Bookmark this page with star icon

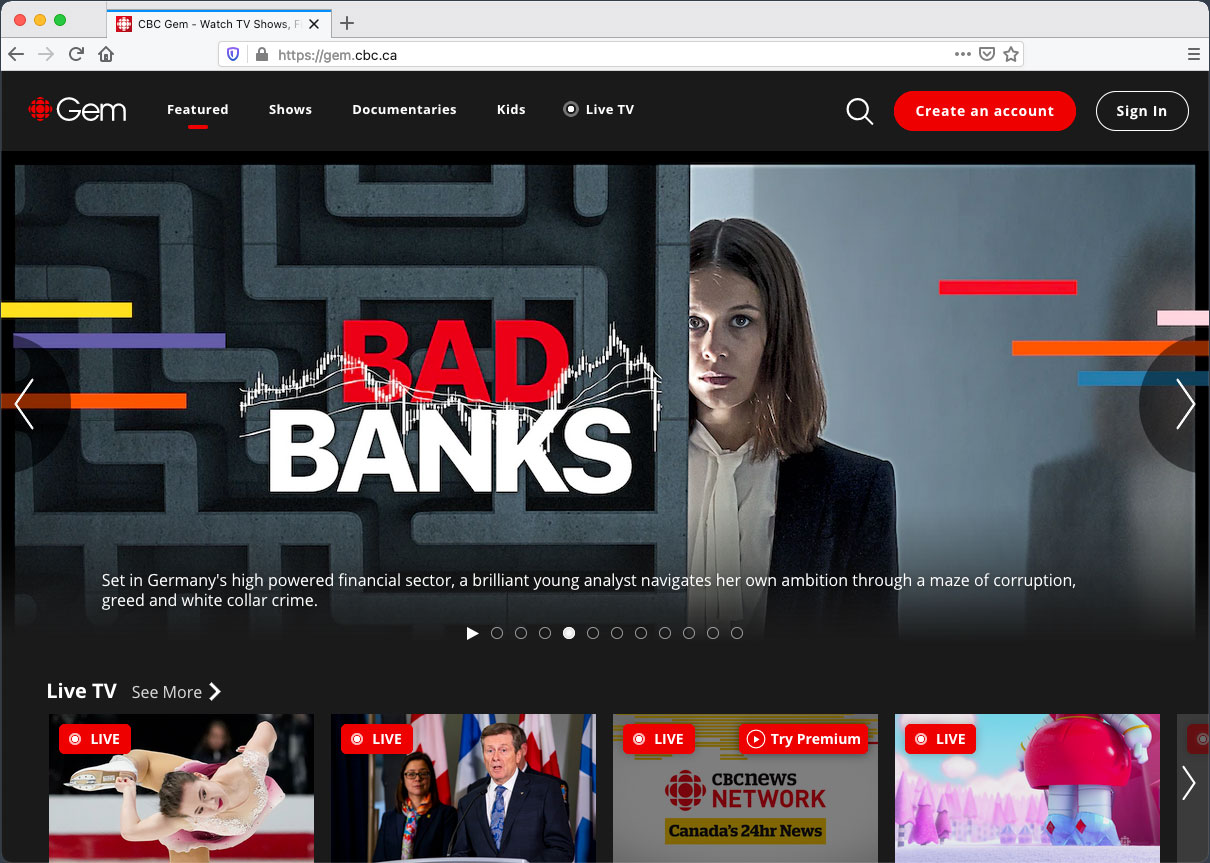[x=1011, y=55]
